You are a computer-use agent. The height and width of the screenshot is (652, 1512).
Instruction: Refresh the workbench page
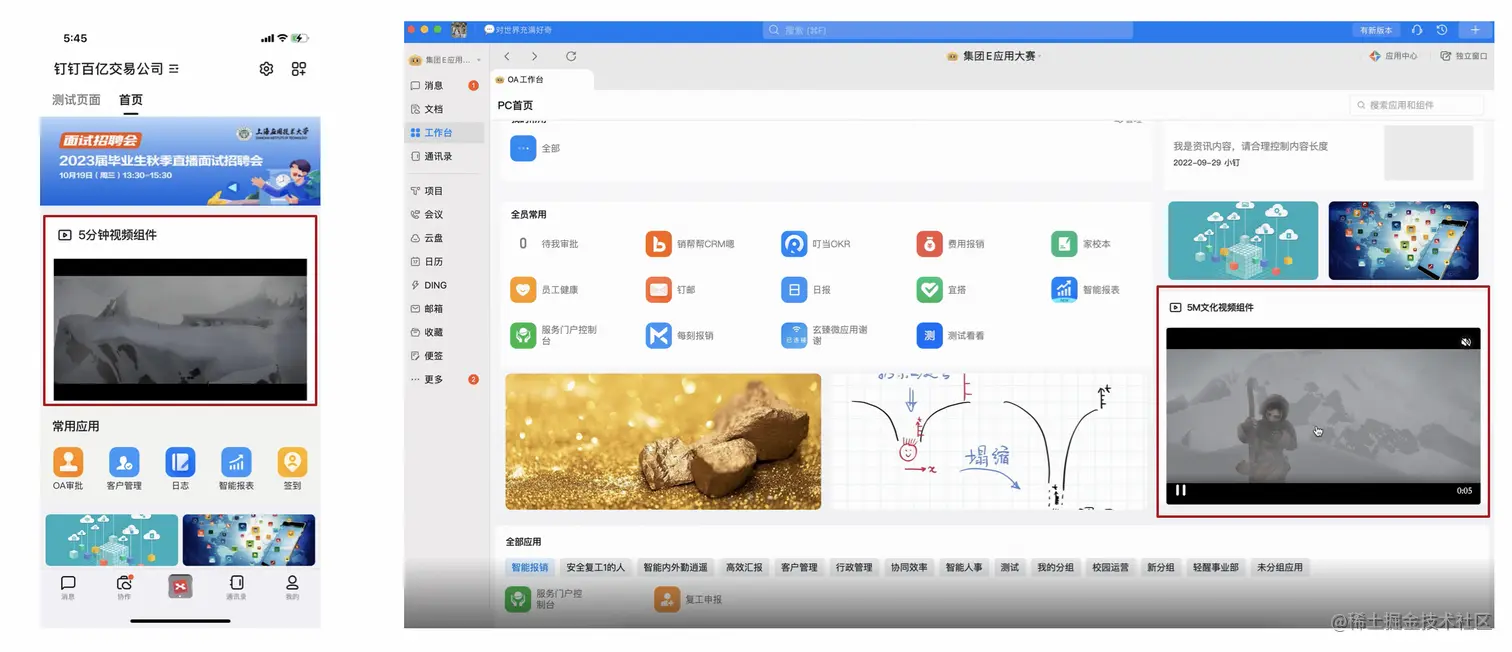[571, 57]
